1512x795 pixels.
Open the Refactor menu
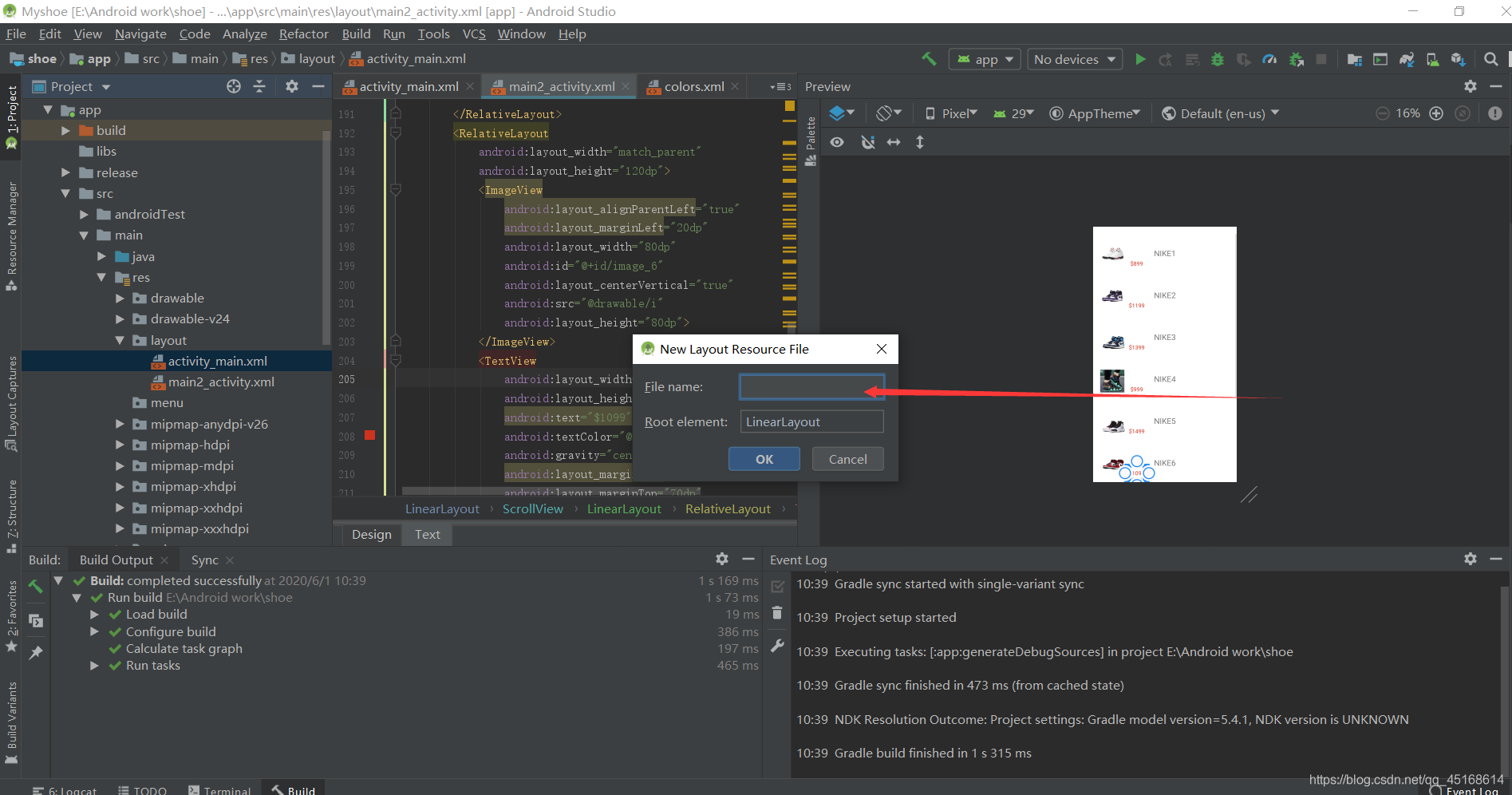(x=303, y=34)
